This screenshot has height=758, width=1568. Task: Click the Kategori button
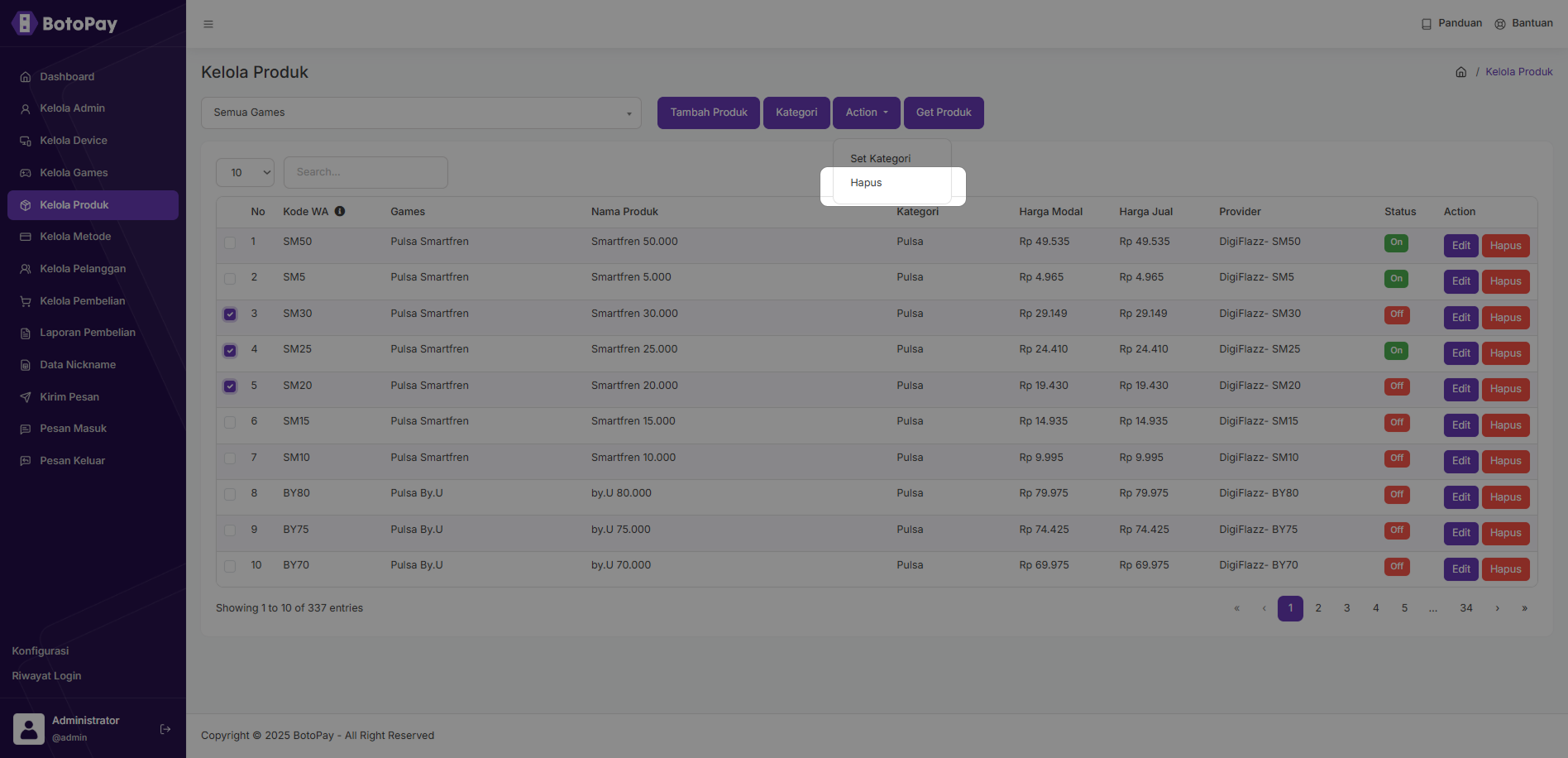click(796, 113)
